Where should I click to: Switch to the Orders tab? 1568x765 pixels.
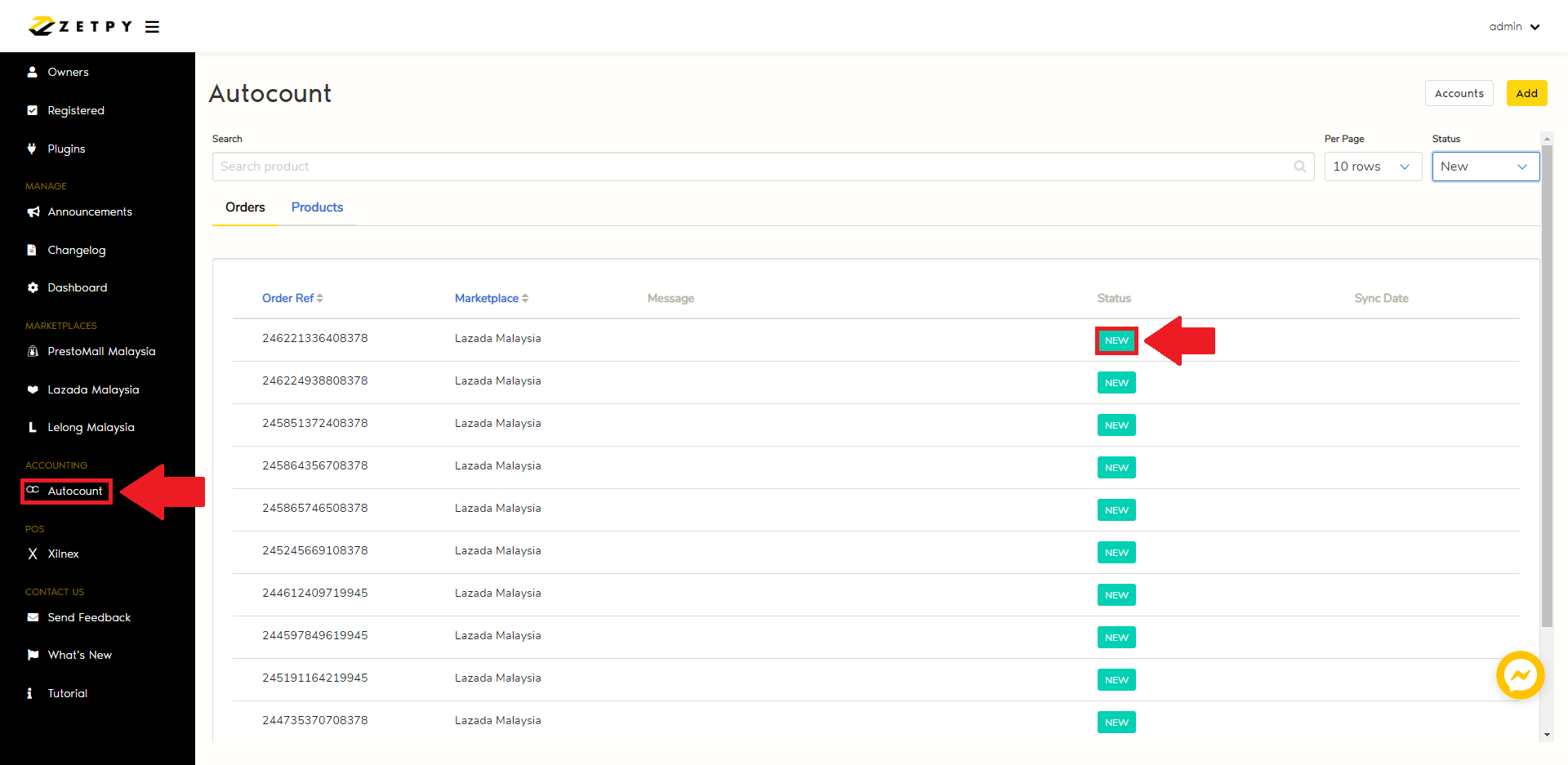[245, 207]
